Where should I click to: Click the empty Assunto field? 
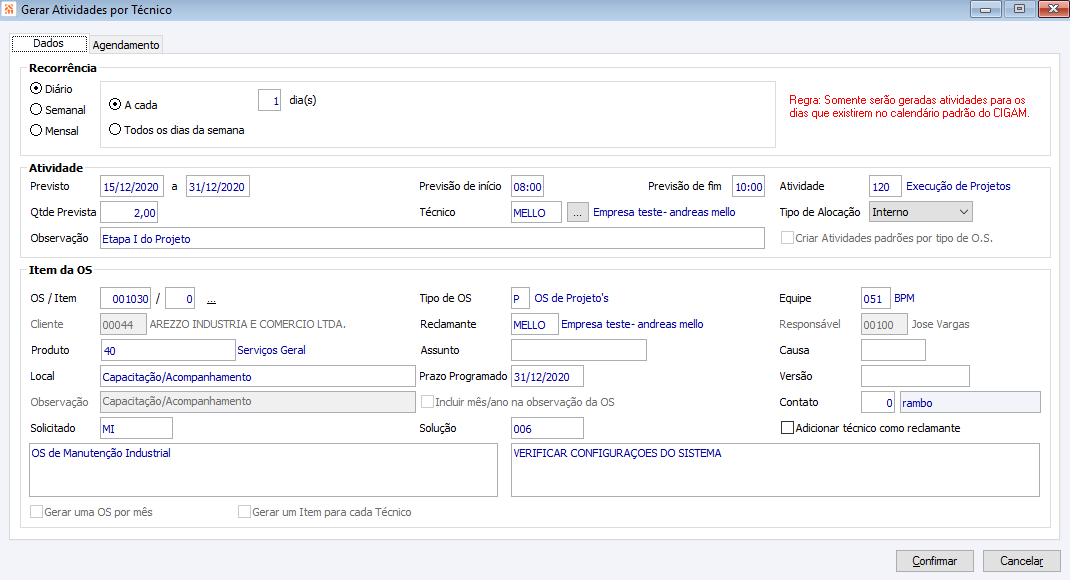[x=578, y=350]
